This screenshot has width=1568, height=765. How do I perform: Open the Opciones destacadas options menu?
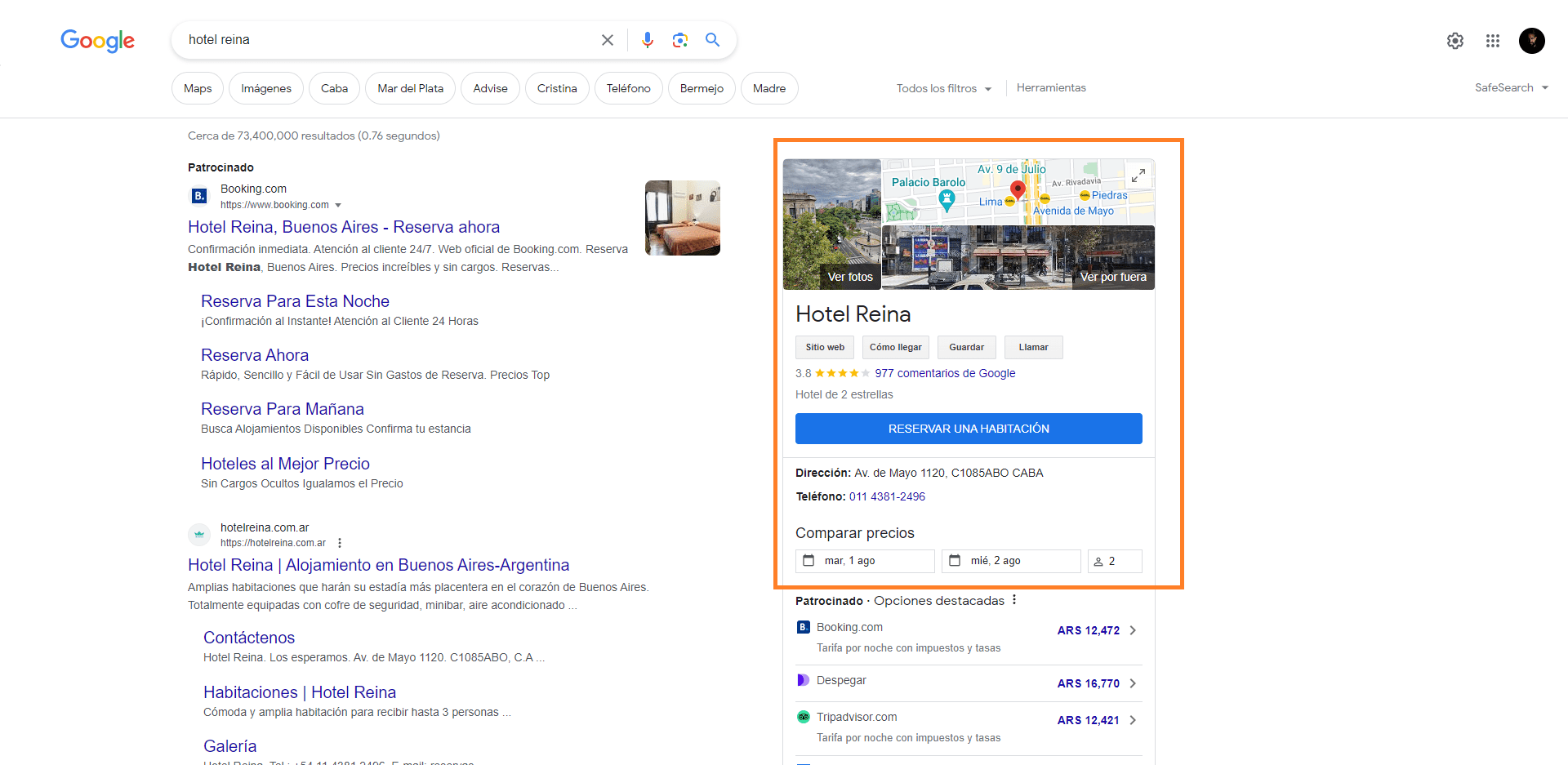pyautogui.click(x=1013, y=599)
